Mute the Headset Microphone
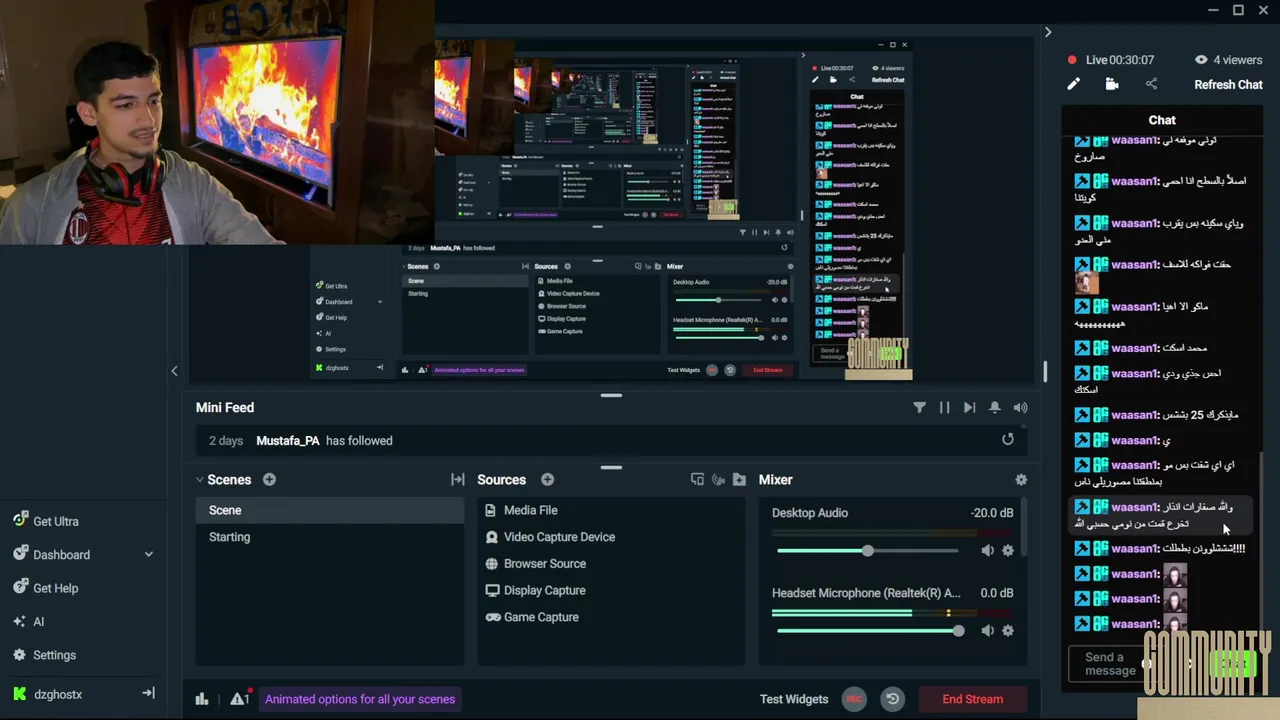The width and height of the screenshot is (1280, 720). coord(988,631)
